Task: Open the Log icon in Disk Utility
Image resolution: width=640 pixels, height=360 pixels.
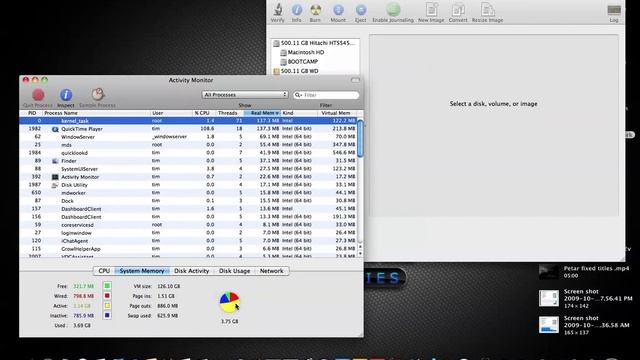Action: pyautogui.click(x=614, y=10)
